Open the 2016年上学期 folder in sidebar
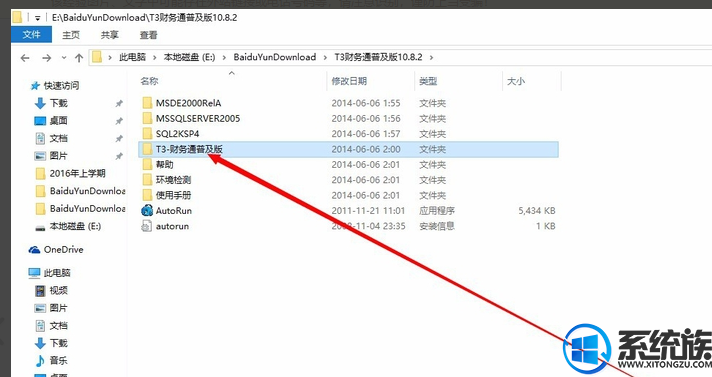Screen dimensions: 712x377 [77, 174]
